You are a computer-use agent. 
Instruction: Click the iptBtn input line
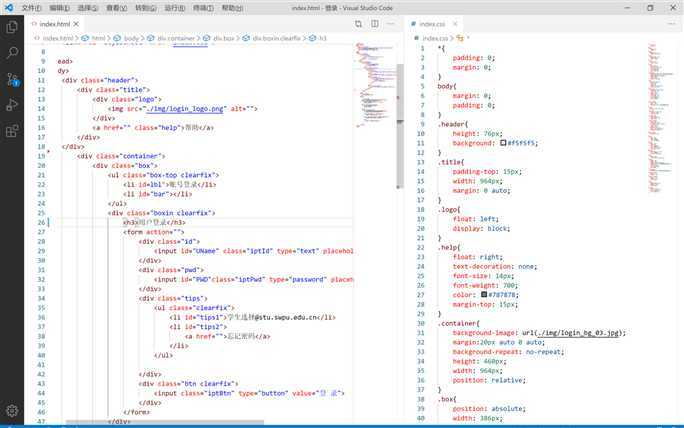click(x=249, y=394)
